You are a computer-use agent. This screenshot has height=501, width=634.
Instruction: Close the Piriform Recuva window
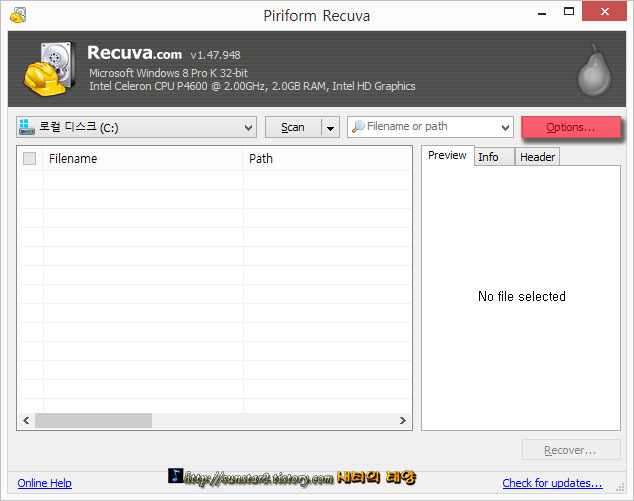604,11
